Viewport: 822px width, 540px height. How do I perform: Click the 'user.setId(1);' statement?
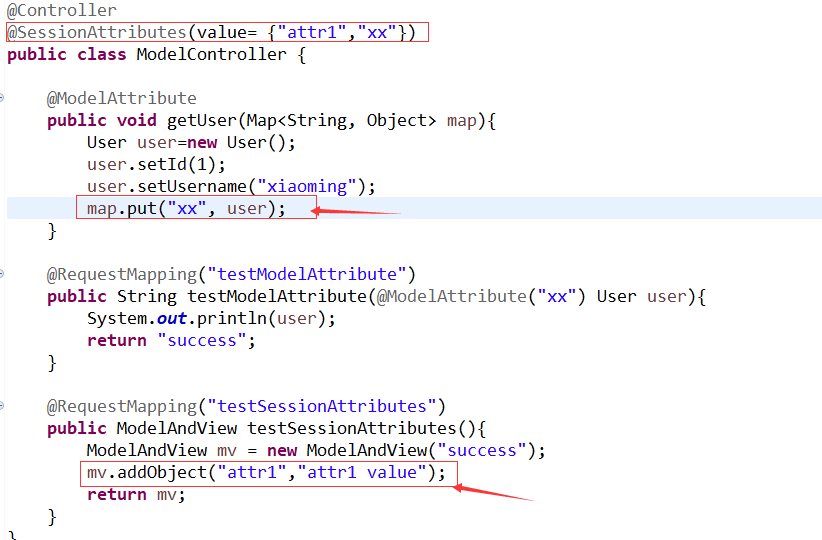156,165
